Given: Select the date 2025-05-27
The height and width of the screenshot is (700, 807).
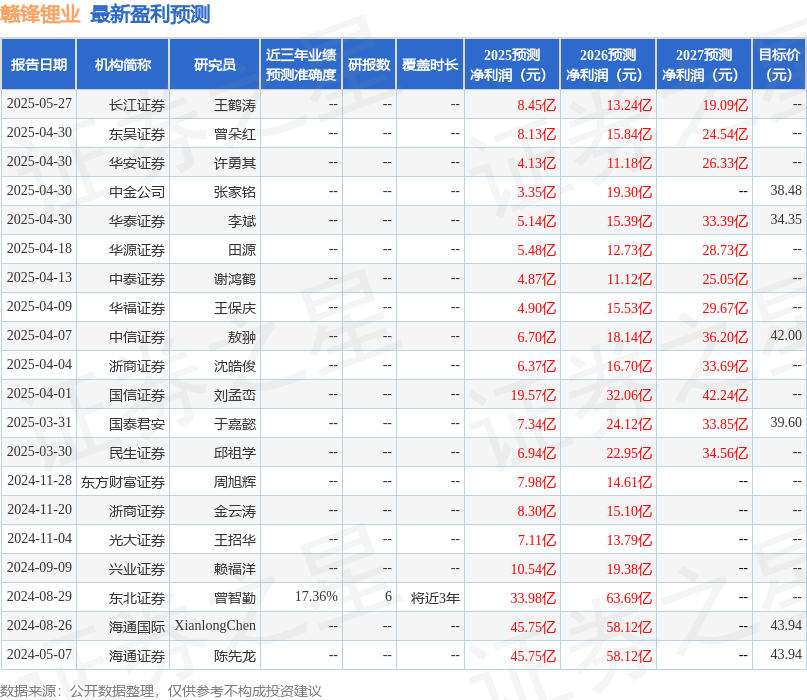Looking at the screenshot, I should pyautogui.click(x=39, y=103).
